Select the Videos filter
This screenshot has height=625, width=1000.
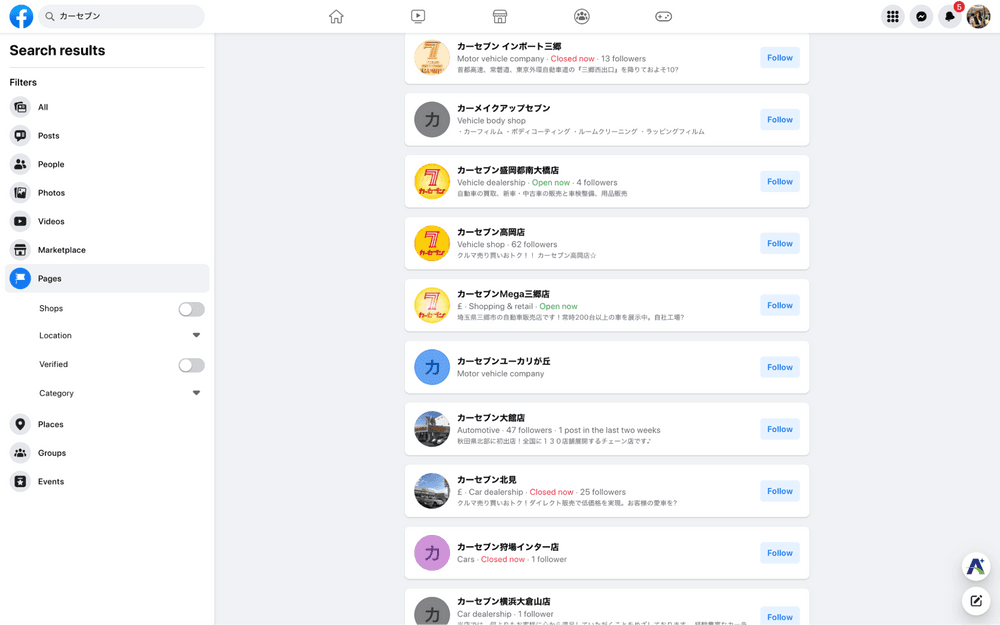[50, 221]
